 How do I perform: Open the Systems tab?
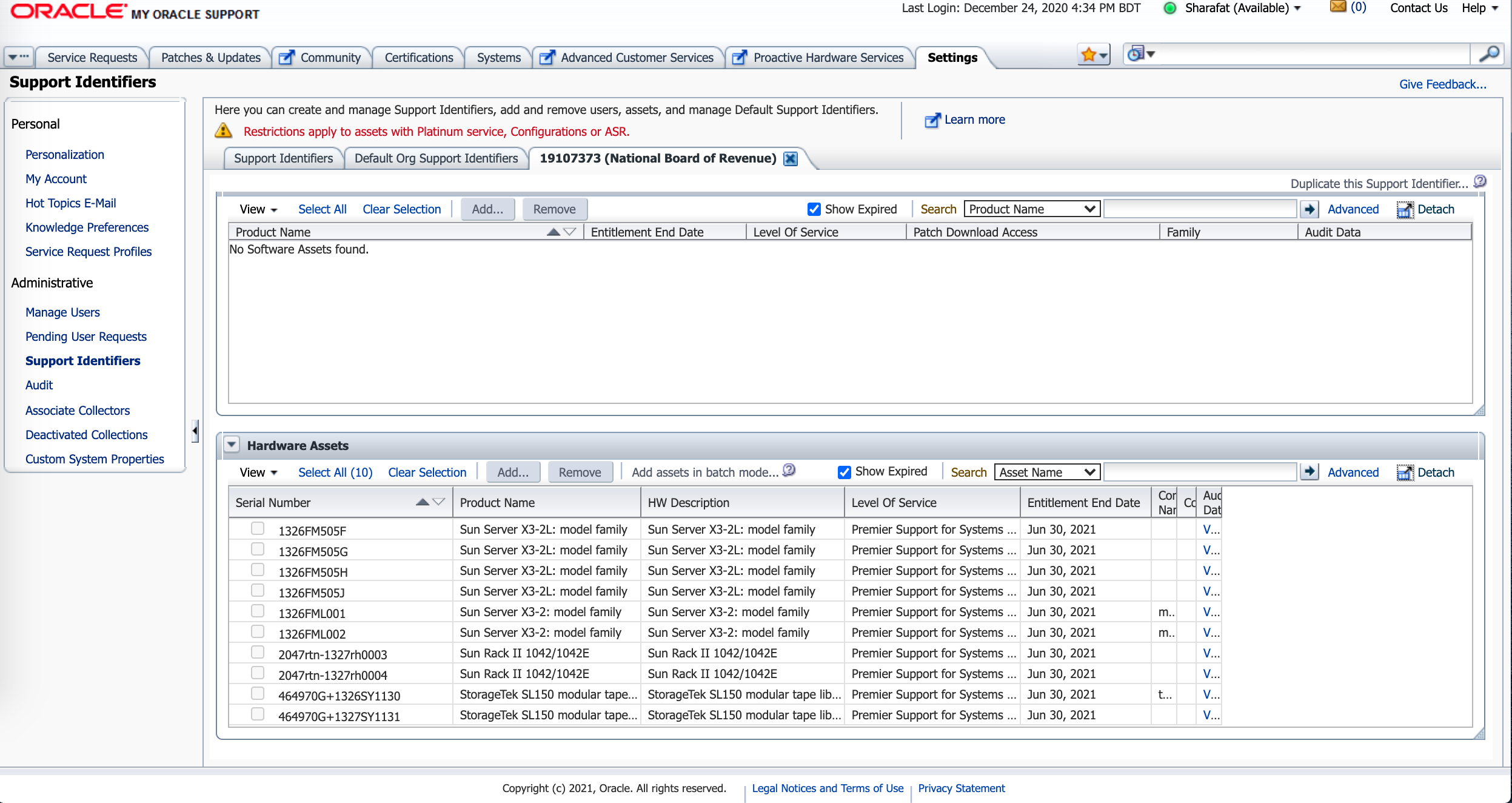[498, 58]
